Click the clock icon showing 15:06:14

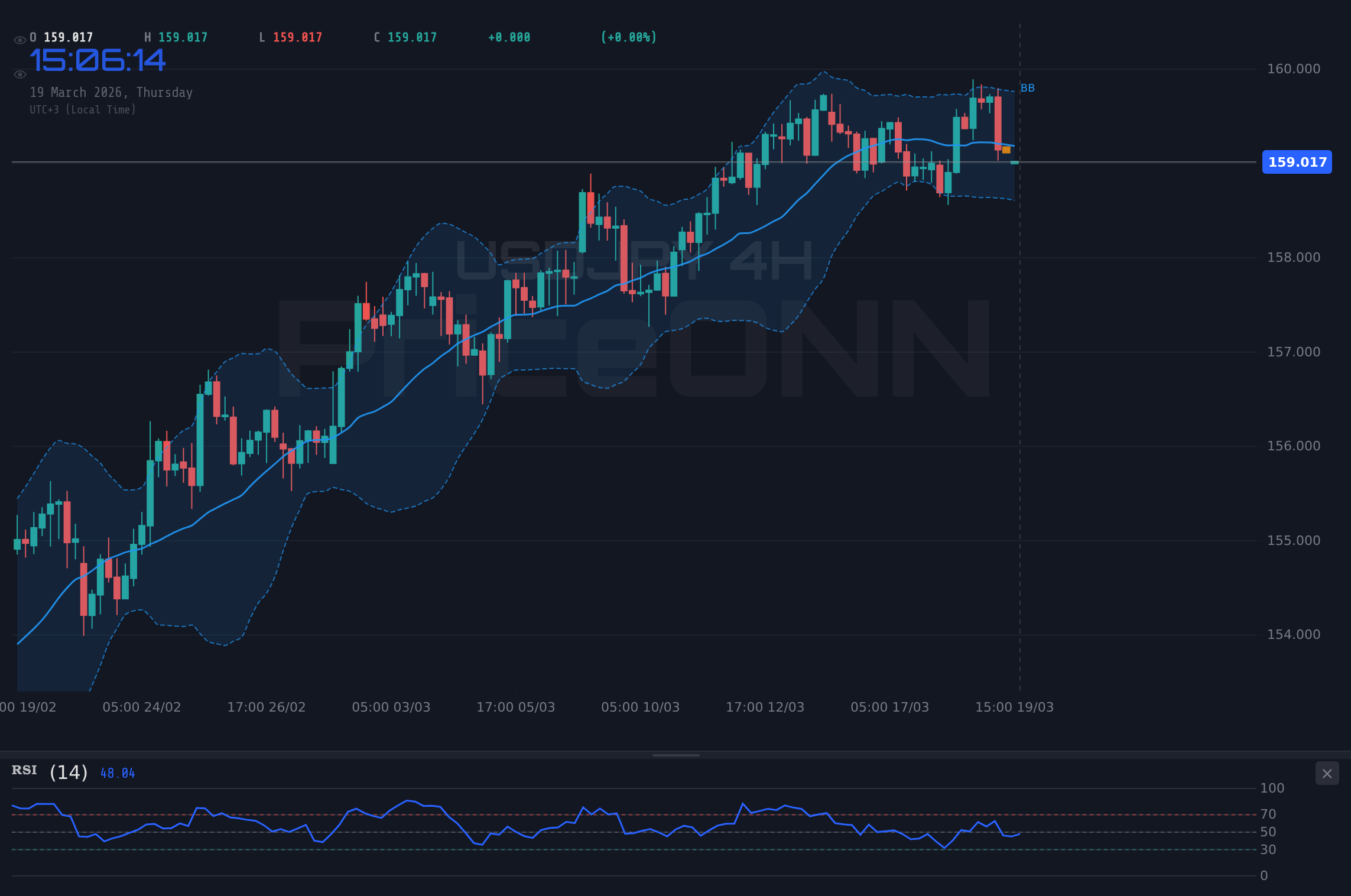point(98,61)
